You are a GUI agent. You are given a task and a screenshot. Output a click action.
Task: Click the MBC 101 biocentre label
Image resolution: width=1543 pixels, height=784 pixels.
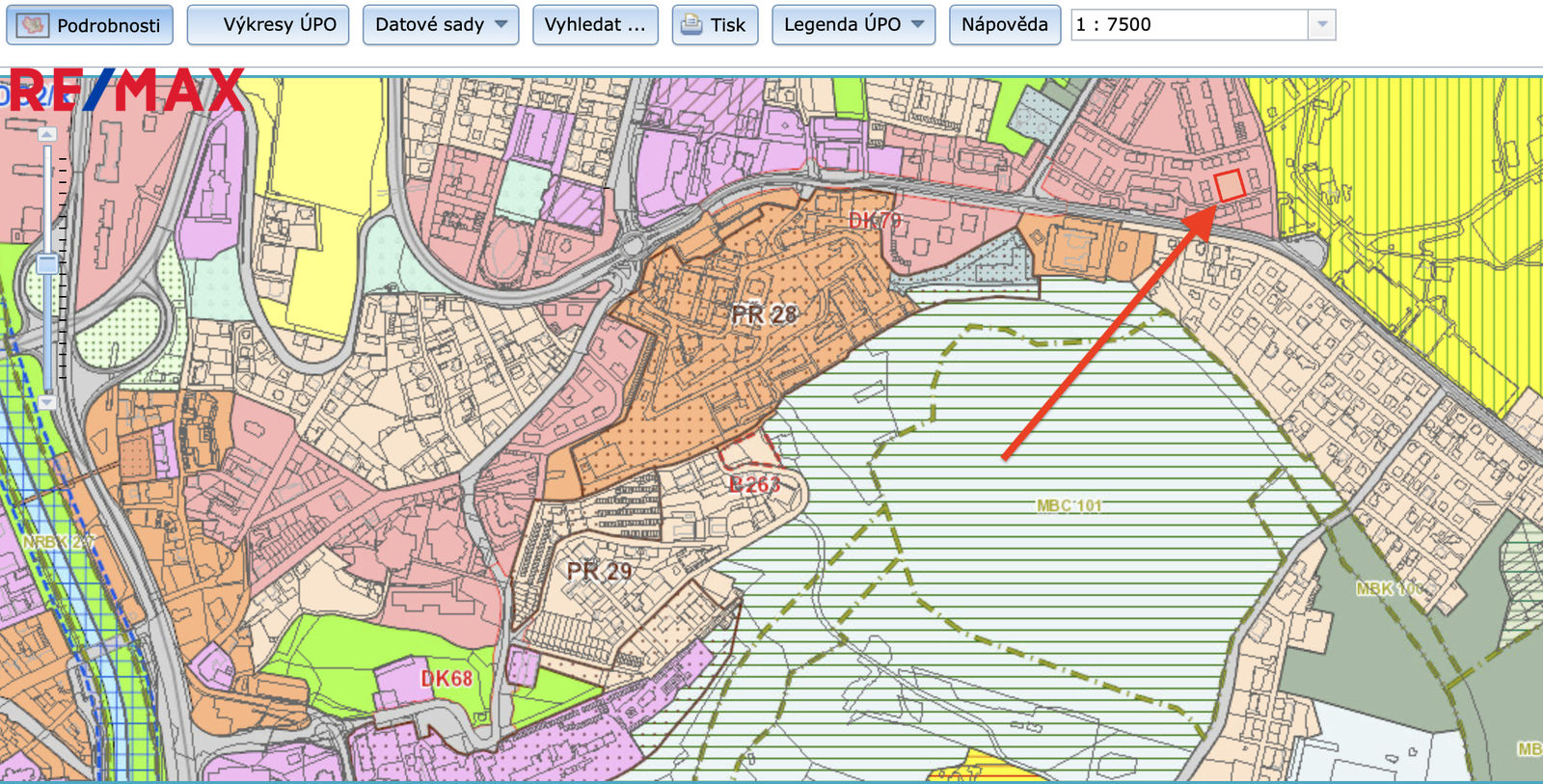click(1069, 505)
